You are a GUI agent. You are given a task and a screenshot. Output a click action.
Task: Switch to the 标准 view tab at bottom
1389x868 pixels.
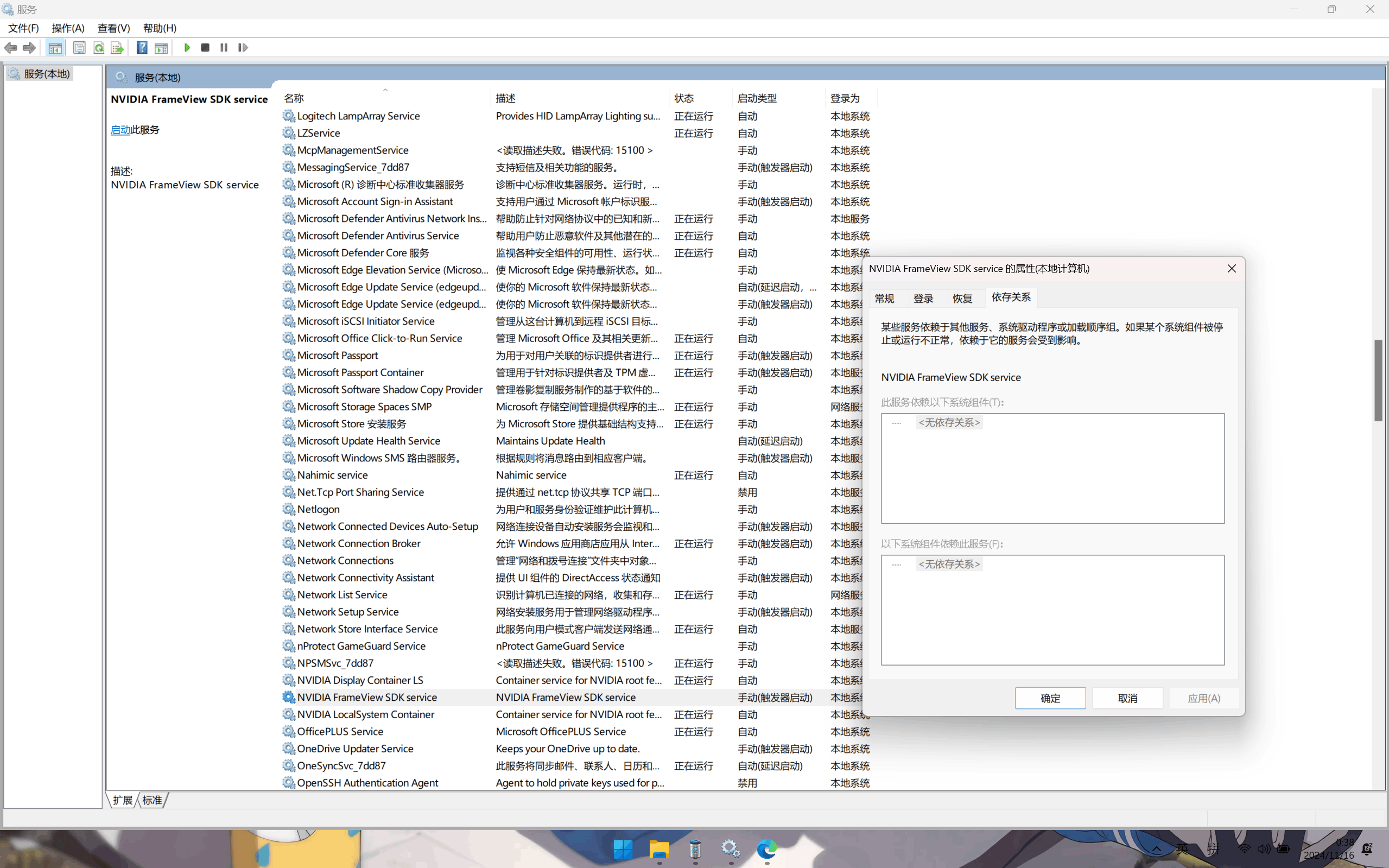[x=152, y=800]
